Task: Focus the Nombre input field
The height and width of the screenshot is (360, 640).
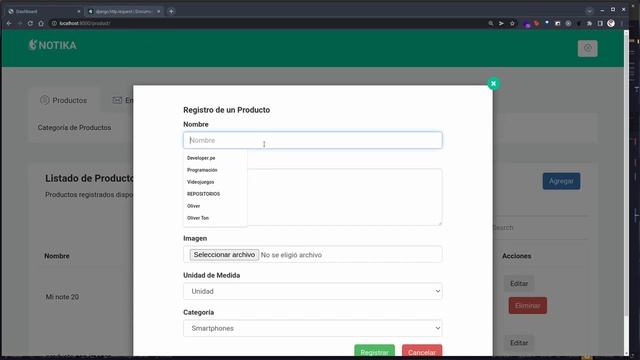Action: point(312,140)
